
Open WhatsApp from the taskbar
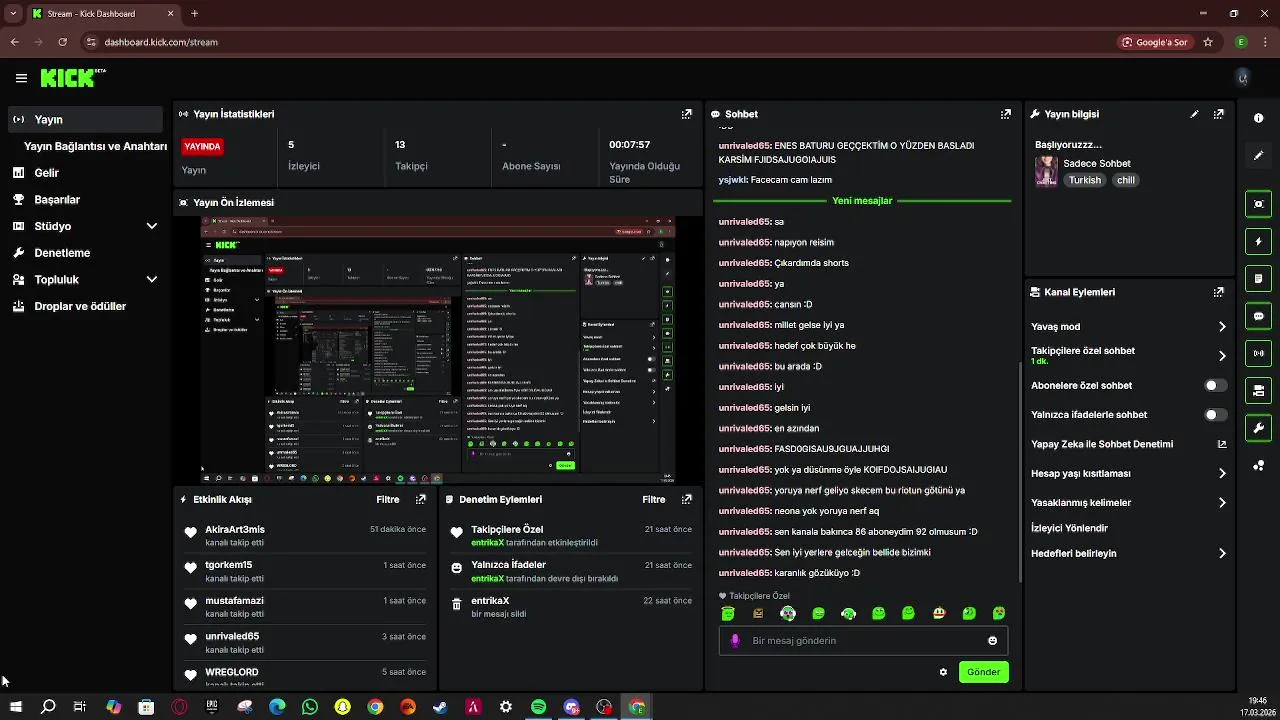pyautogui.click(x=309, y=707)
